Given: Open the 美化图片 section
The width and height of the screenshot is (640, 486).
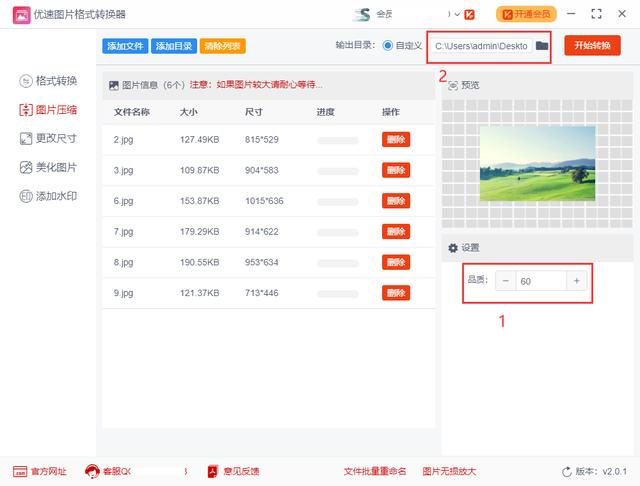Looking at the screenshot, I should click(48, 167).
